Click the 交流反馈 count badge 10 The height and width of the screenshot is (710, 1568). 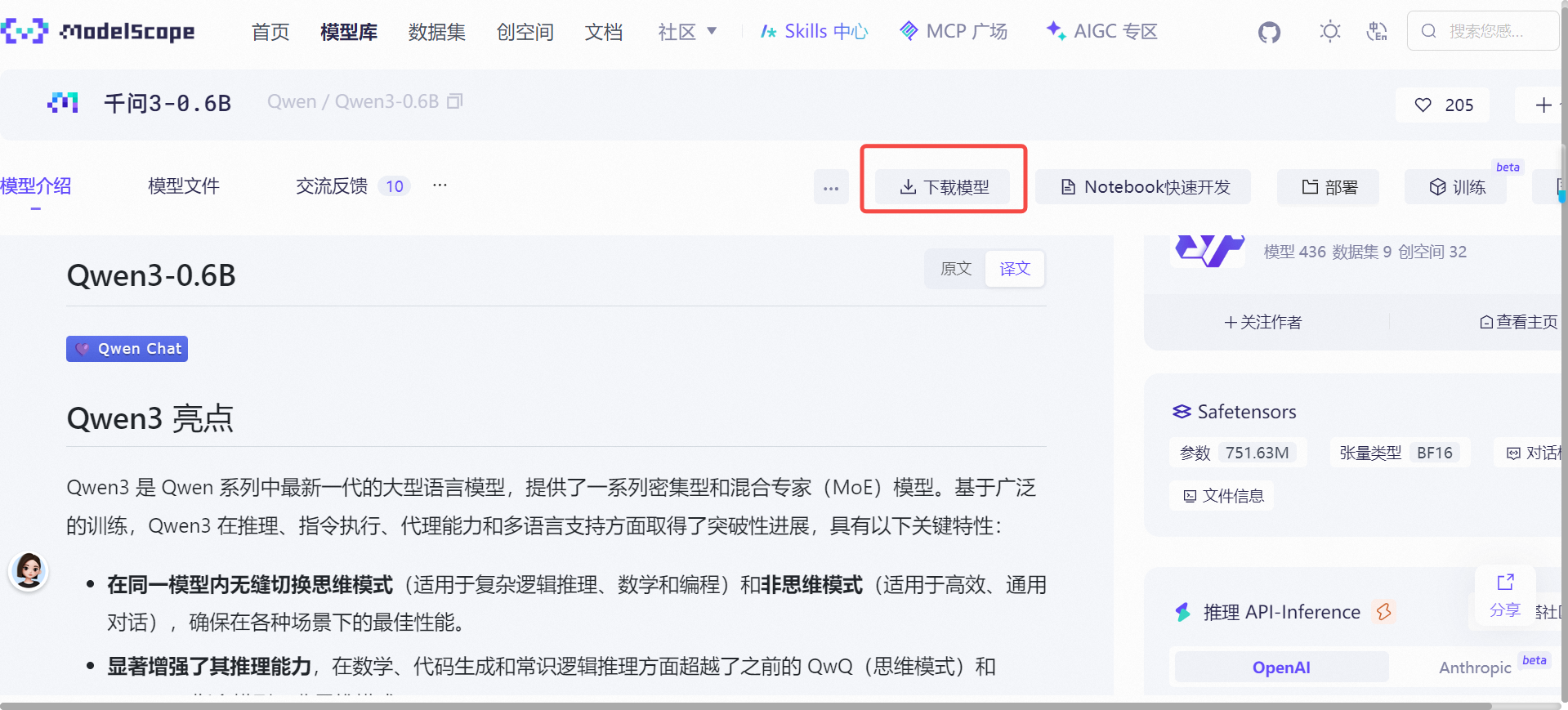(x=395, y=186)
